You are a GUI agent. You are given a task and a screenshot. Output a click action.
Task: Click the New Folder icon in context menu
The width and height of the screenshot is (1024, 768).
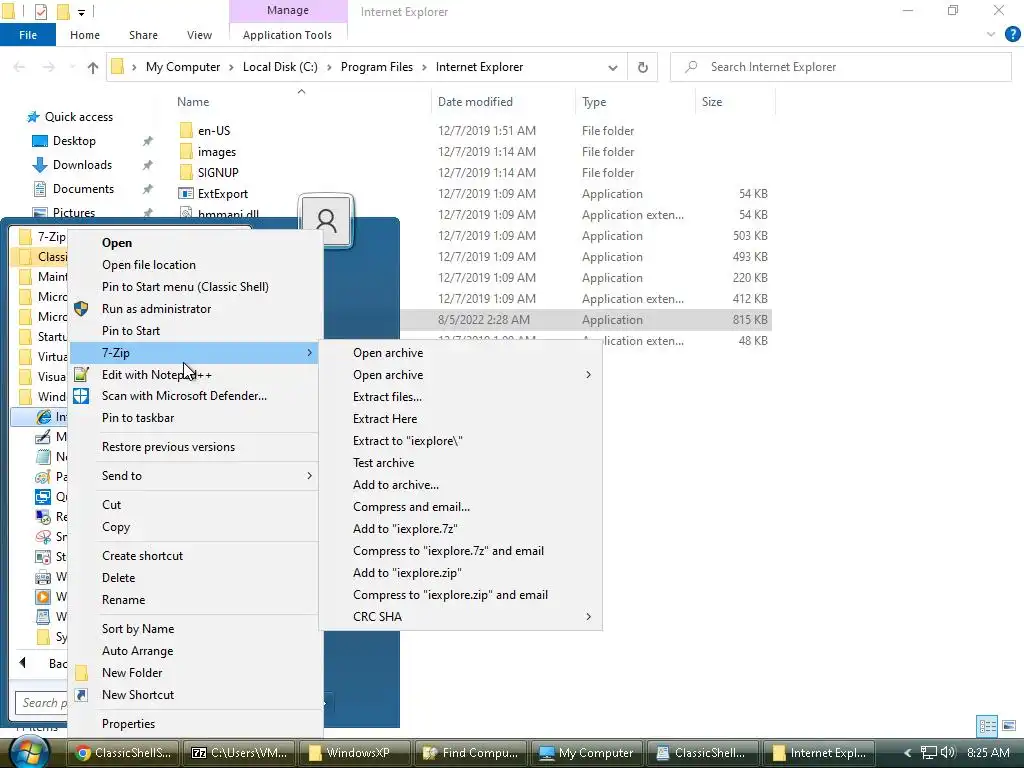[x=81, y=673]
